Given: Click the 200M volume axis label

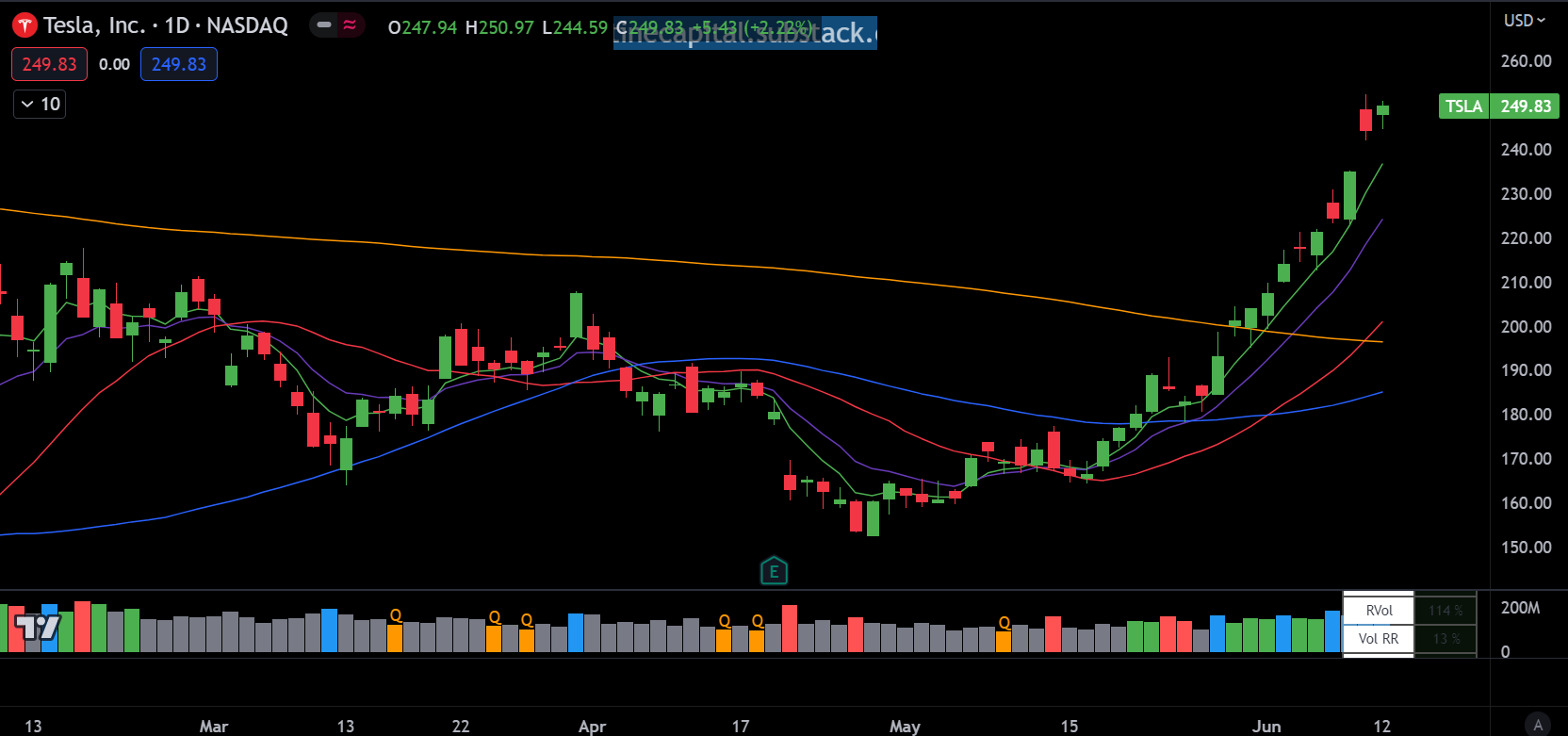Looking at the screenshot, I should [1520, 608].
